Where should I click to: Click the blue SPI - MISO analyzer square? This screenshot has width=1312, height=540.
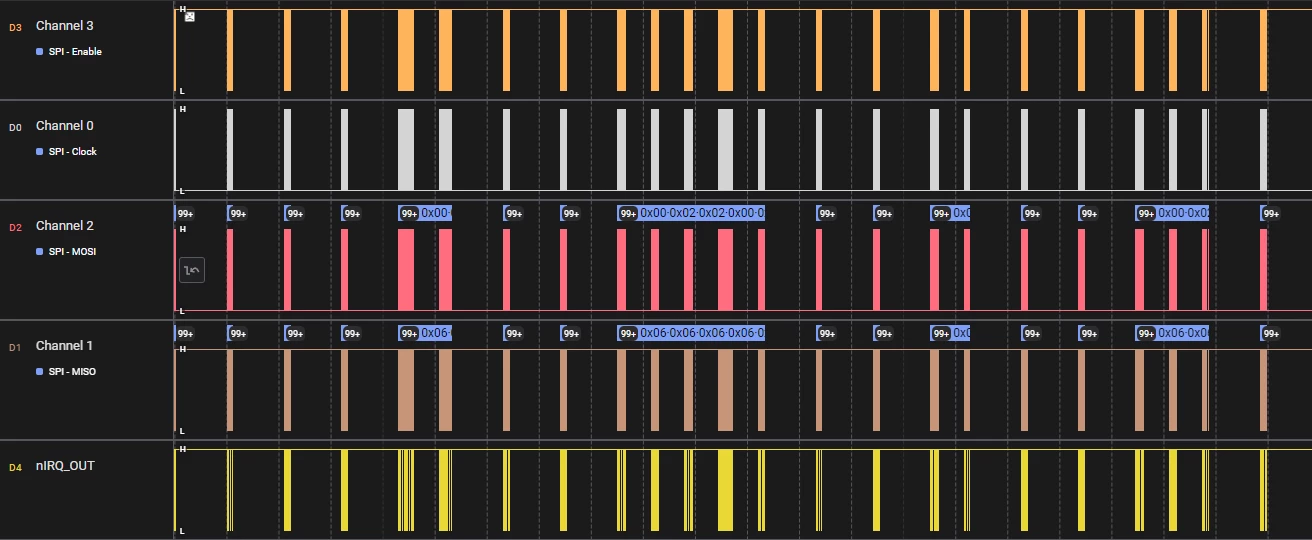[39, 372]
